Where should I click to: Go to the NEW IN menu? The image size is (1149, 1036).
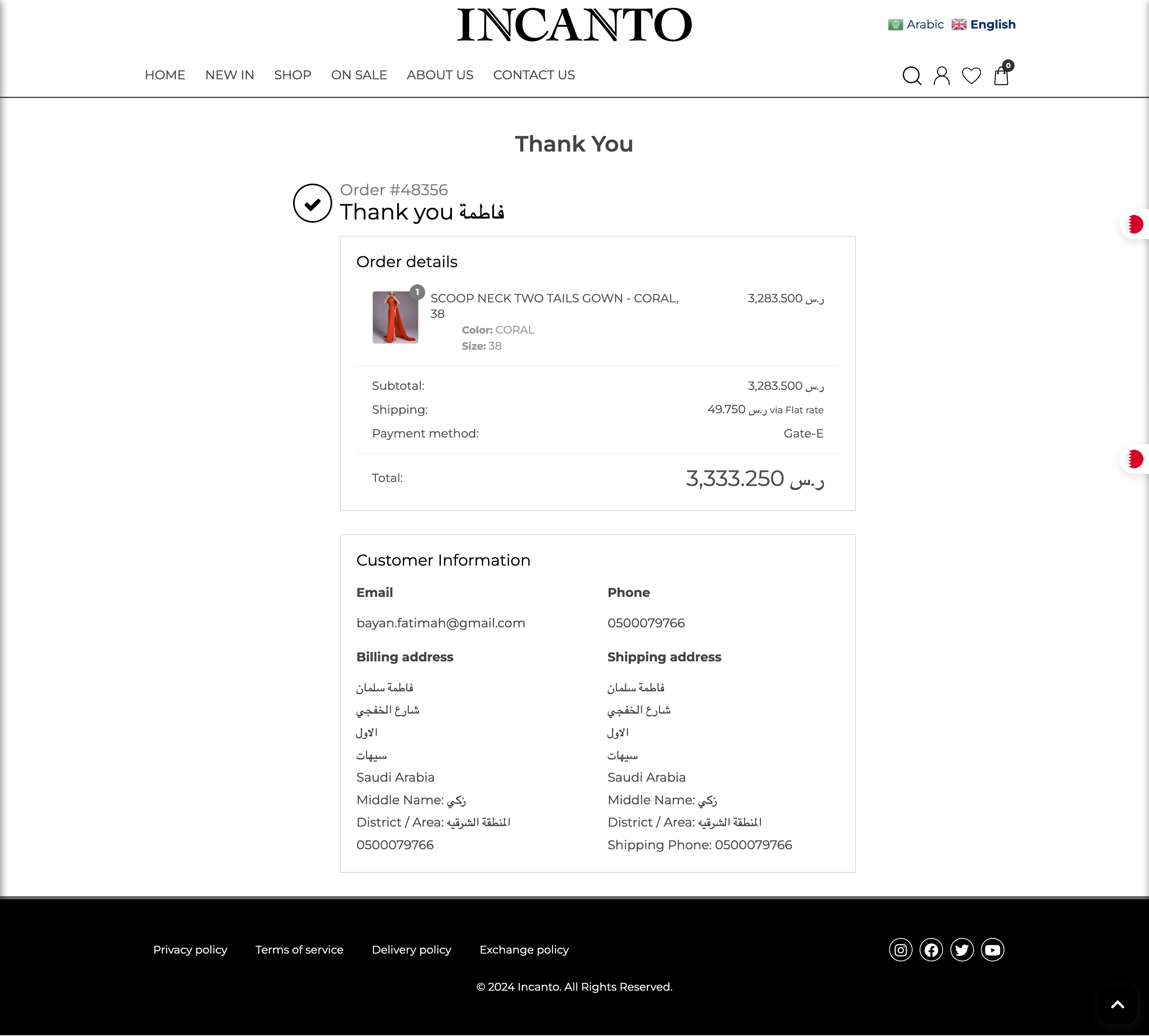tap(229, 75)
